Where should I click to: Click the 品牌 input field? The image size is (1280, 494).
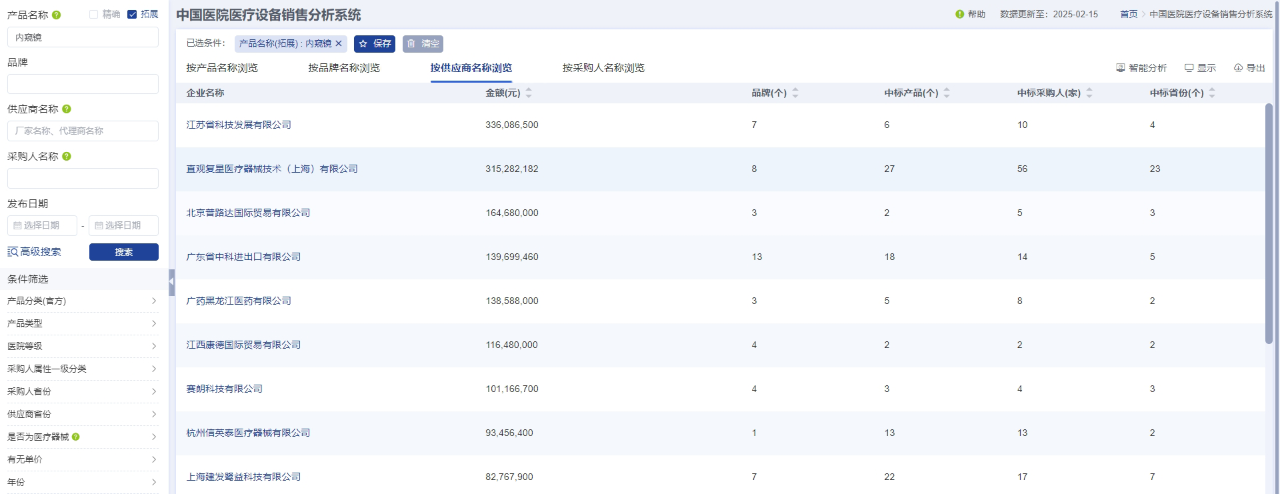click(83, 84)
